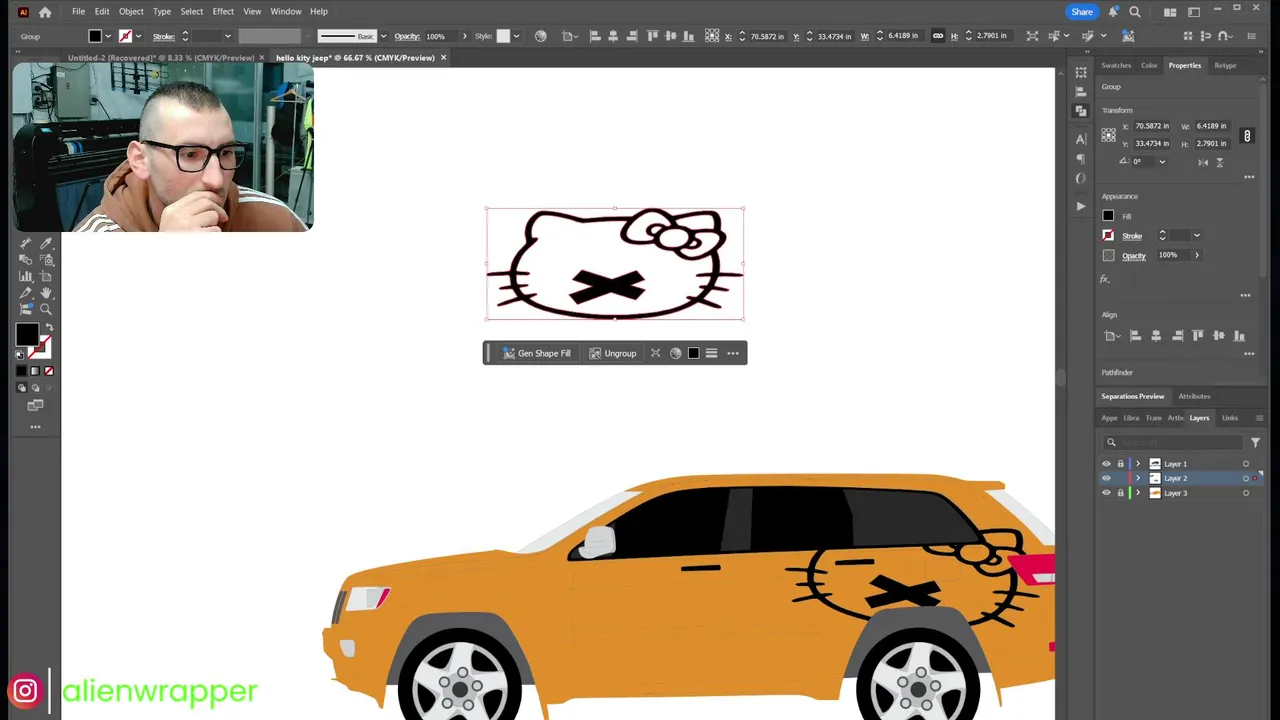This screenshot has height=720, width=1280.
Task: Reset default fill and stroke
Action: point(20,355)
